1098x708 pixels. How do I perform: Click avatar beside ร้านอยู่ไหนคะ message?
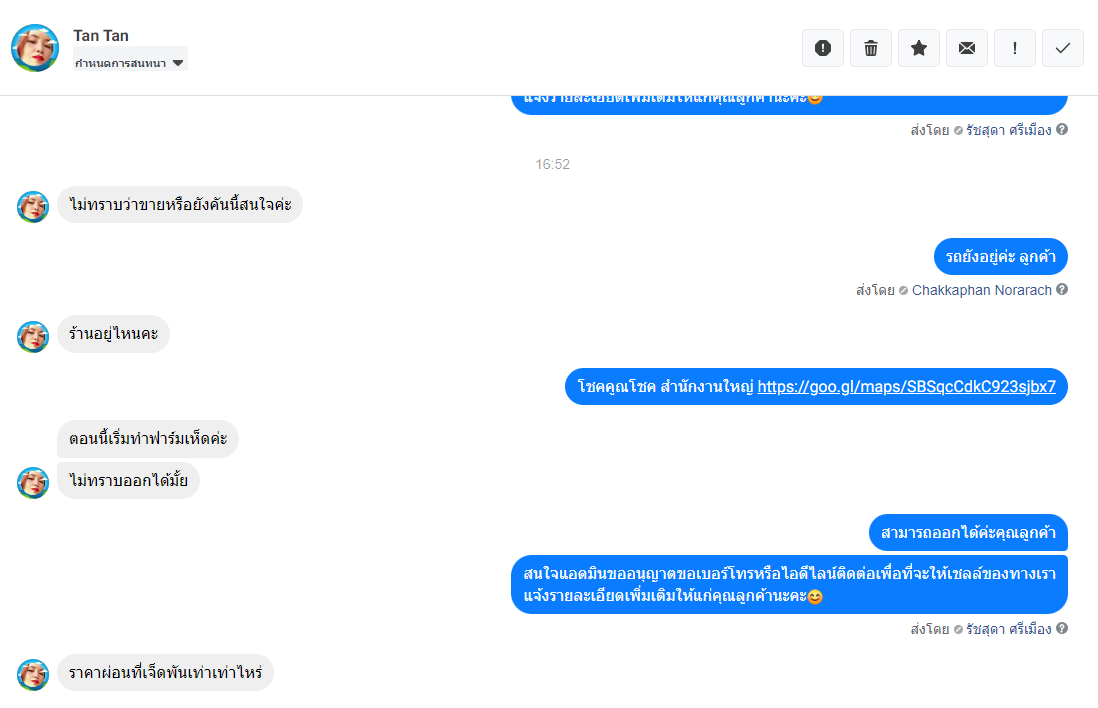(x=33, y=336)
